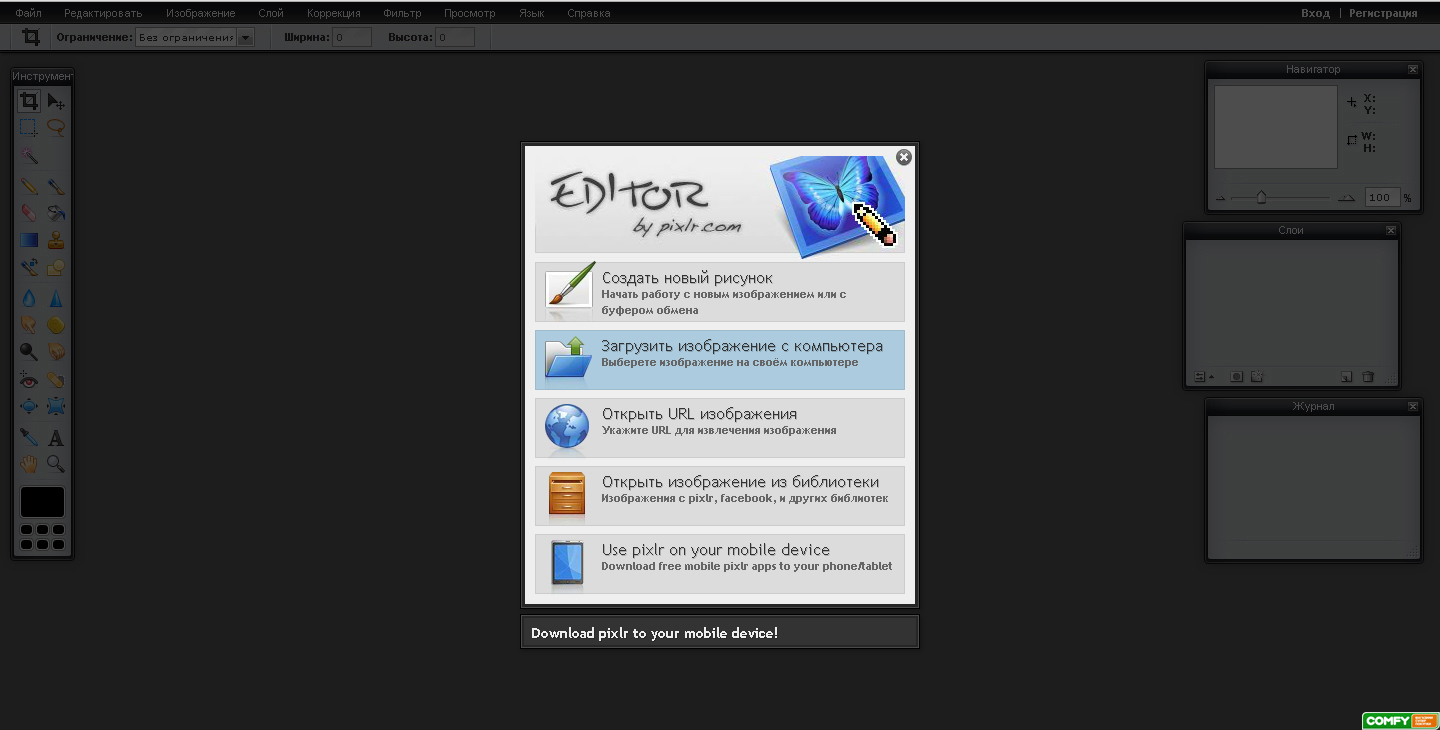Viewport: 1440px width, 730px height.
Task: Select the Paint Bucket tool
Action: point(56,213)
